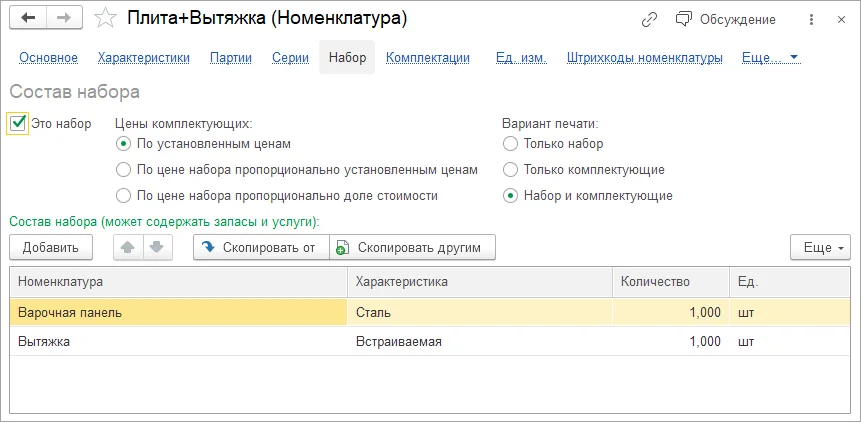The image size is (861, 422).
Task: Open Ед. изм. section
Action: [x=521, y=58]
